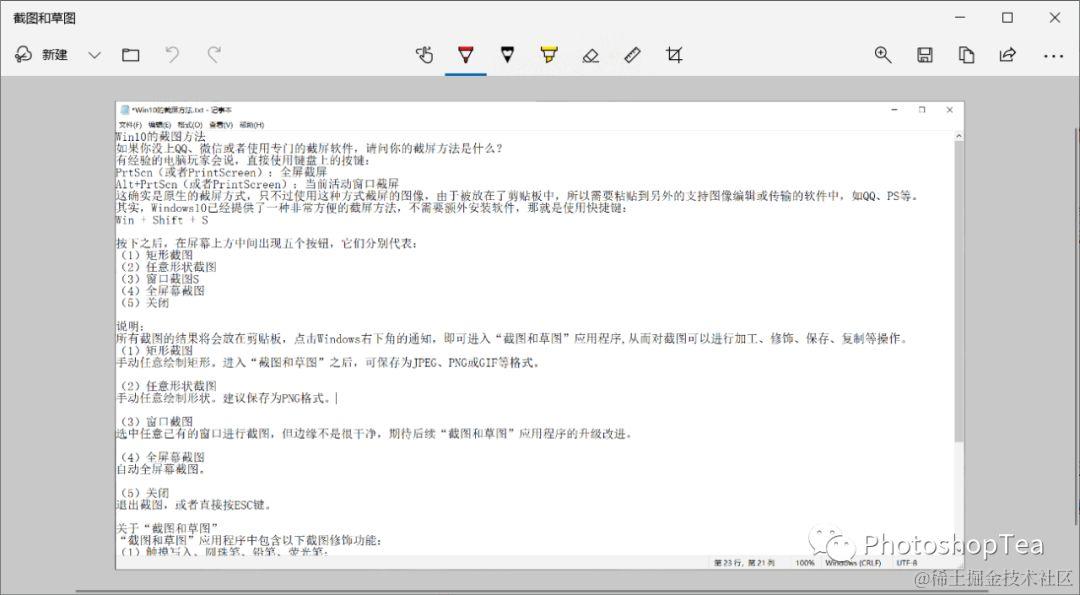Viewport: 1080px width, 595px height.
Task: Open the See more ellipsis menu
Action: pyautogui.click(x=1053, y=56)
